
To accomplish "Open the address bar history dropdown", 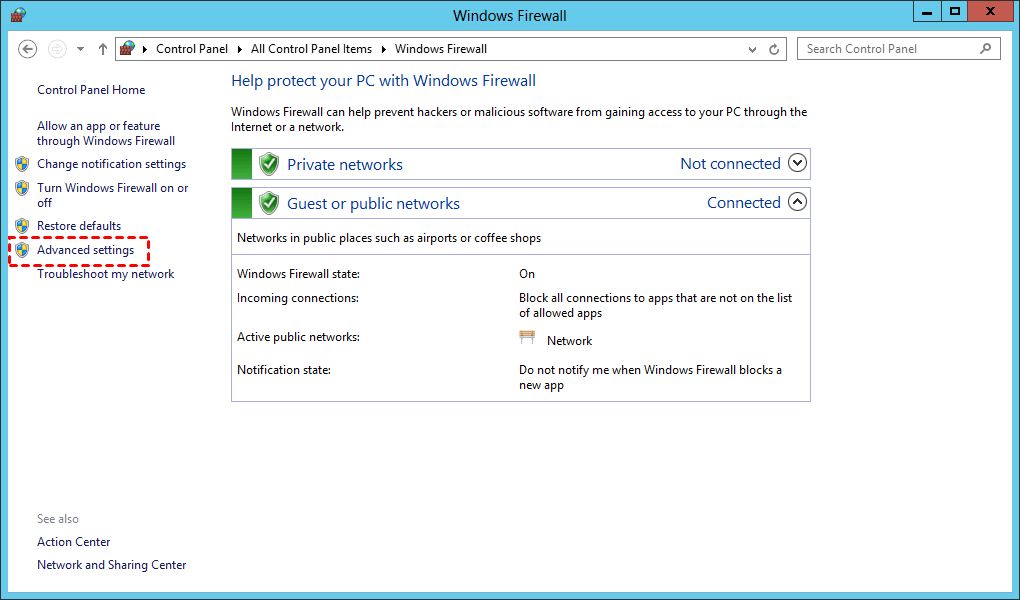I will tap(753, 49).
